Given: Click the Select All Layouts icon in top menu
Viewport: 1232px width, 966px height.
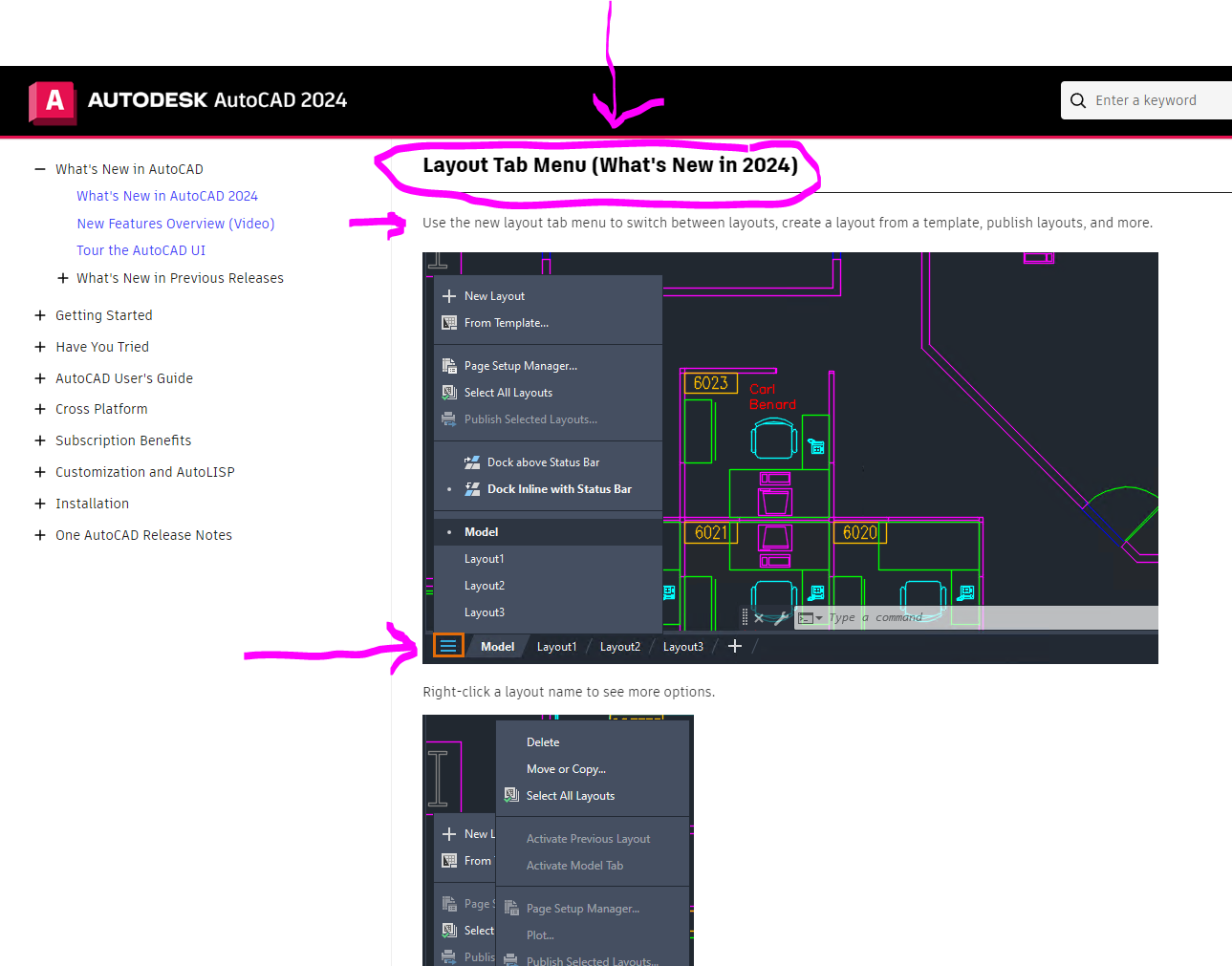Looking at the screenshot, I should click(x=449, y=393).
